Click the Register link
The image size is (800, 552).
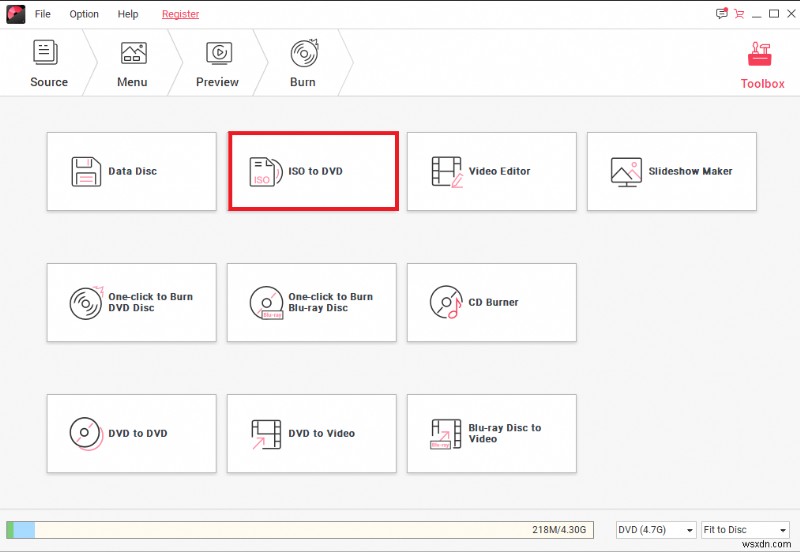click(181, 14)
